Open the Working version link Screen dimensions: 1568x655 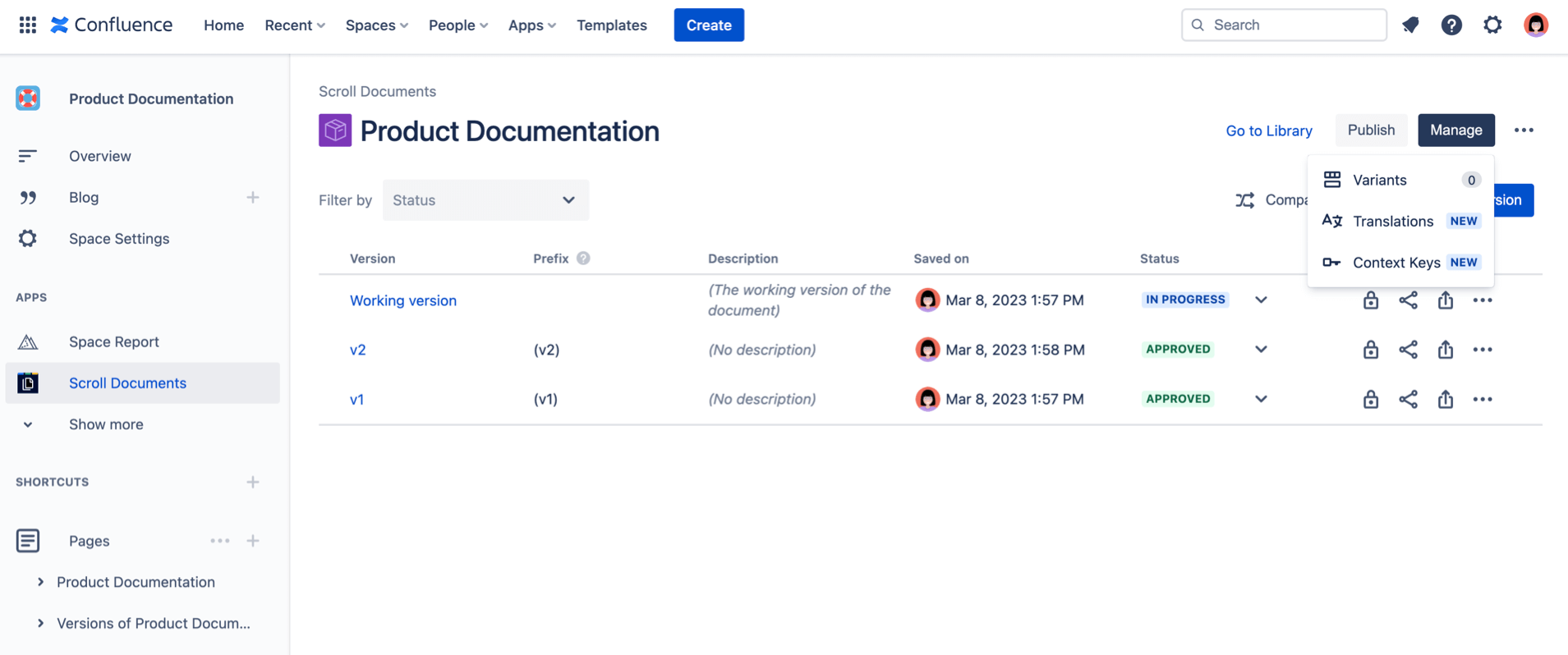[403, 300]
